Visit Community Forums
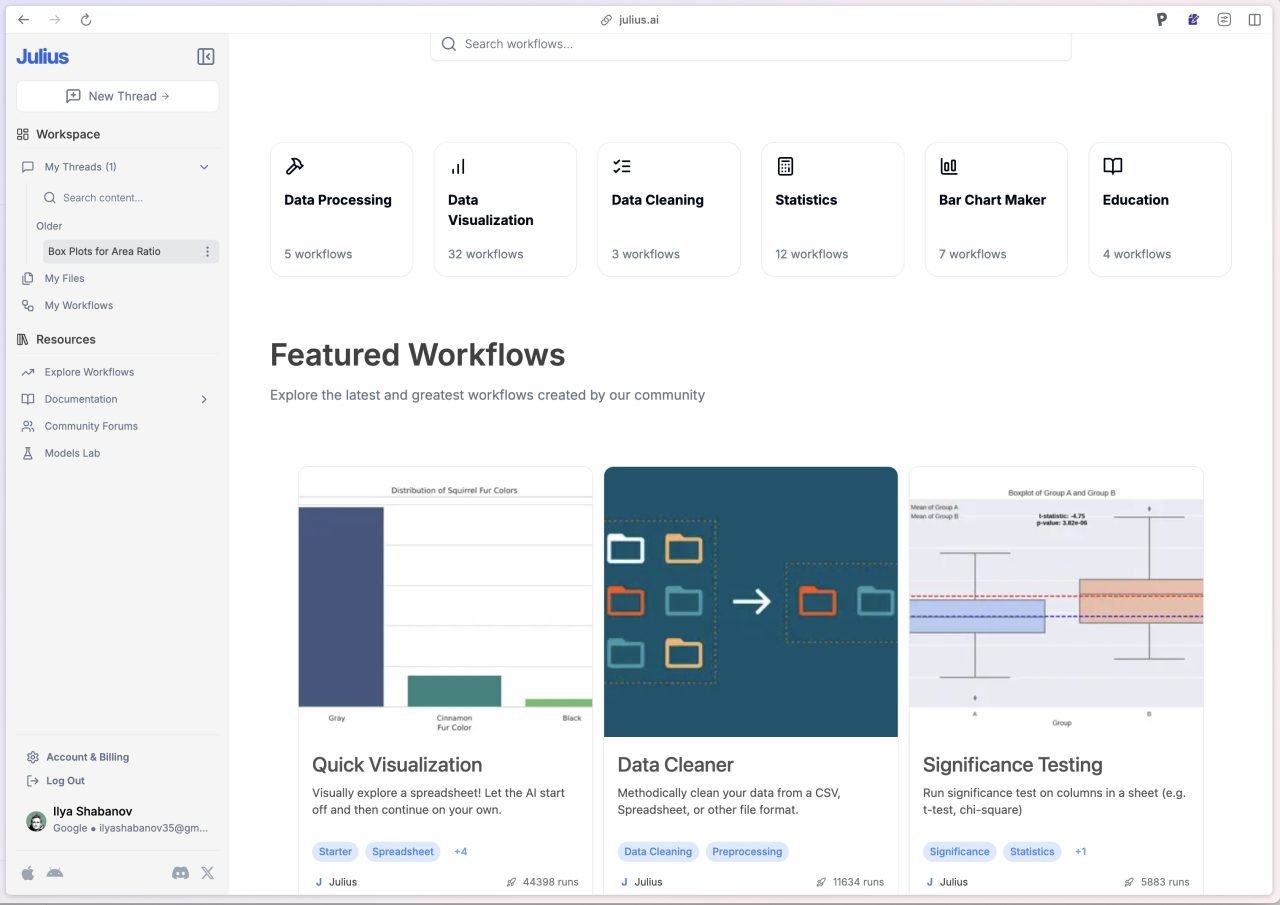The image size is (1280, 905). (91, 426)
